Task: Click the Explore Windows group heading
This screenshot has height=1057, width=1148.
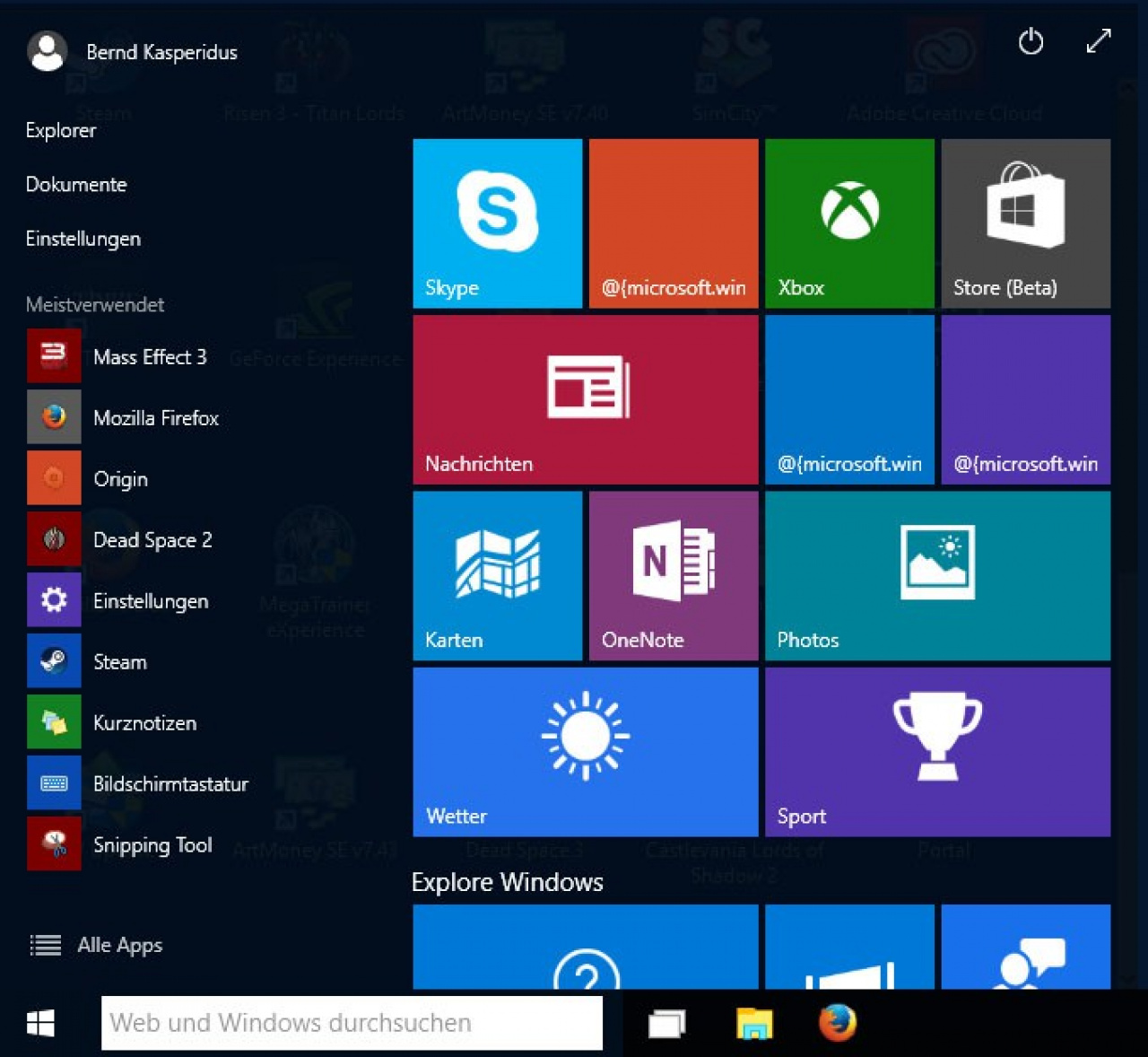Action: (508, 882)
